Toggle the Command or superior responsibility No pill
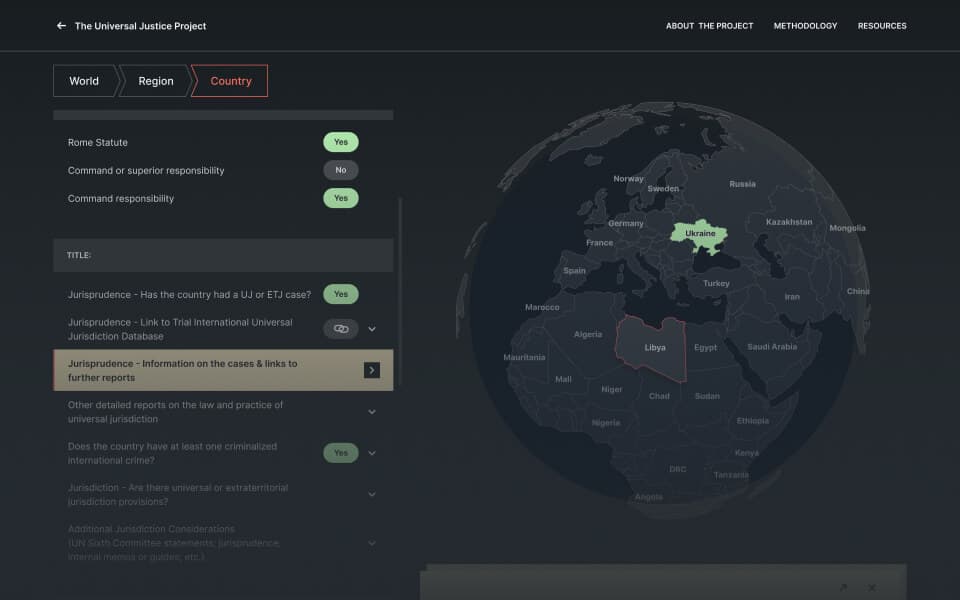 tap(341, 171)
